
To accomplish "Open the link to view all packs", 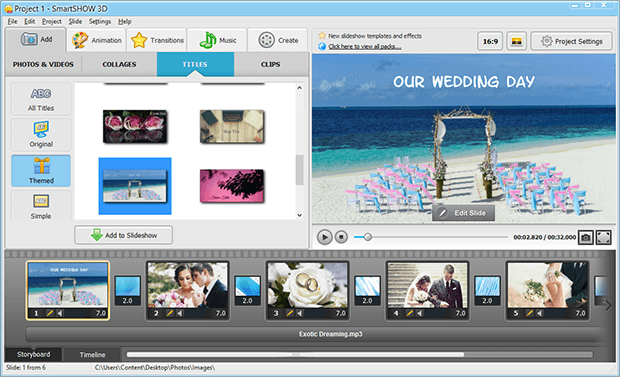I will (x=365, y=47).
